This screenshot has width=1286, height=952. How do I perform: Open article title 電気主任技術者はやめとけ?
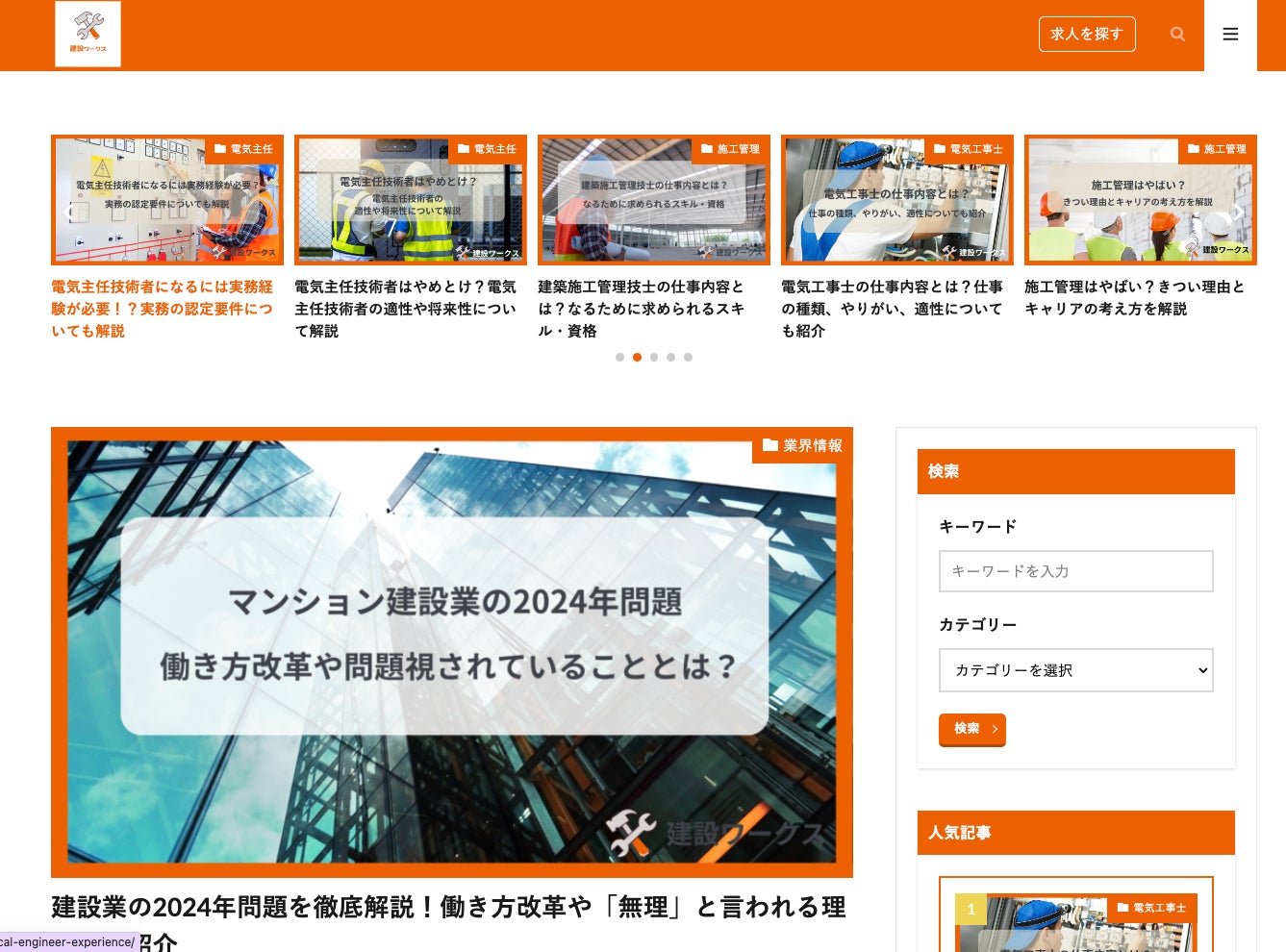[x=406, y=309]
